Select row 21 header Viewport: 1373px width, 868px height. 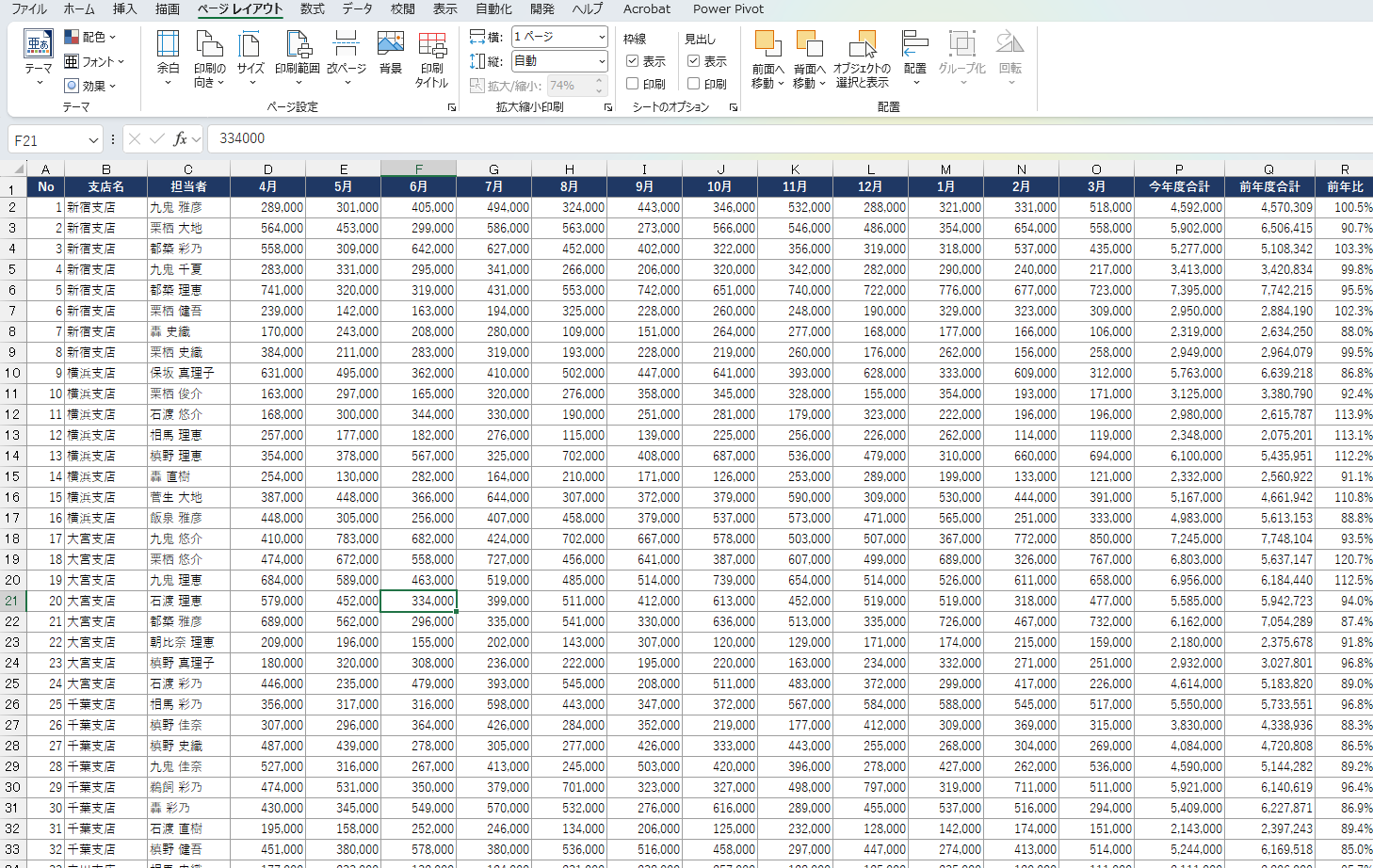[13, 601]
